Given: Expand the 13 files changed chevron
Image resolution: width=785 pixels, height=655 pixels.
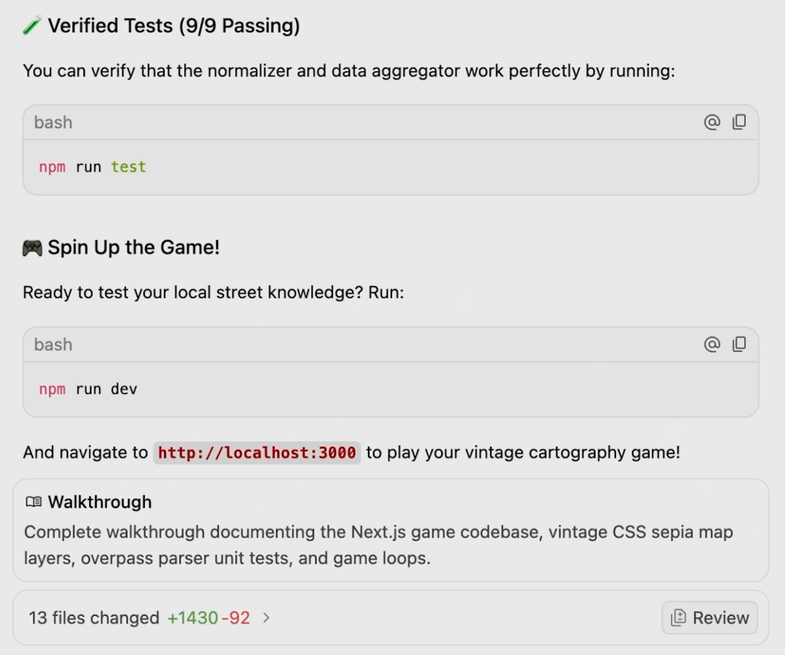Looking at the screenshot, I should [266, 618].
